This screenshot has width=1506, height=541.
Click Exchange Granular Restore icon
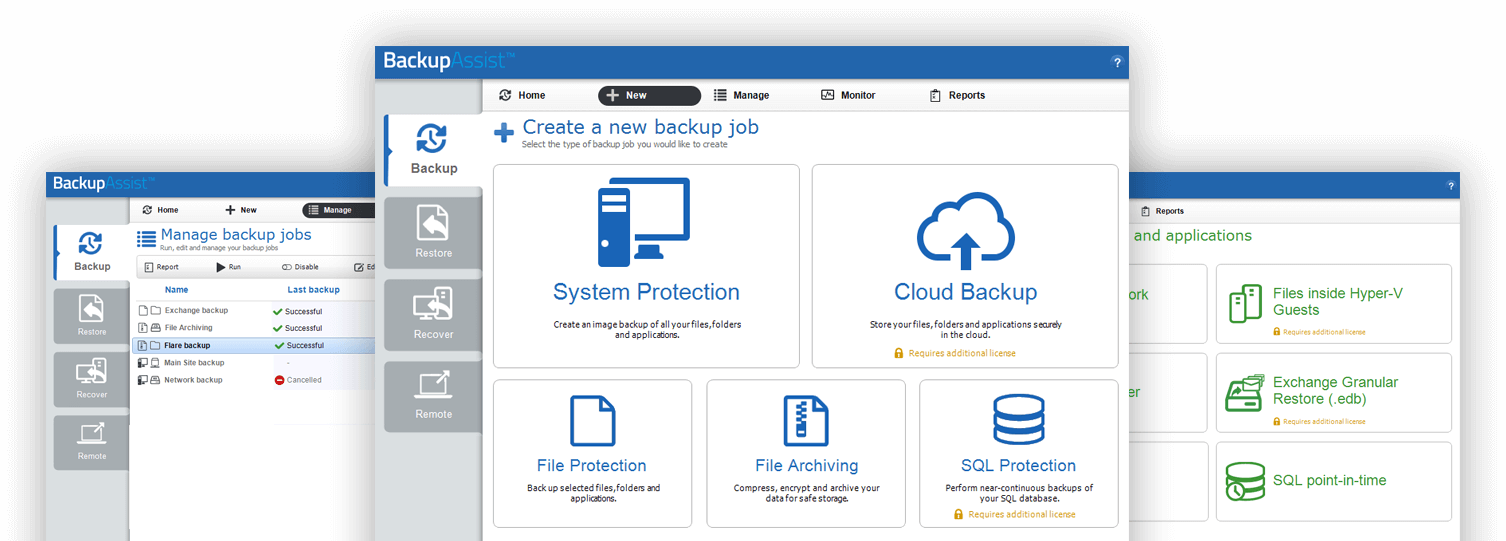tap(1245, 393)
